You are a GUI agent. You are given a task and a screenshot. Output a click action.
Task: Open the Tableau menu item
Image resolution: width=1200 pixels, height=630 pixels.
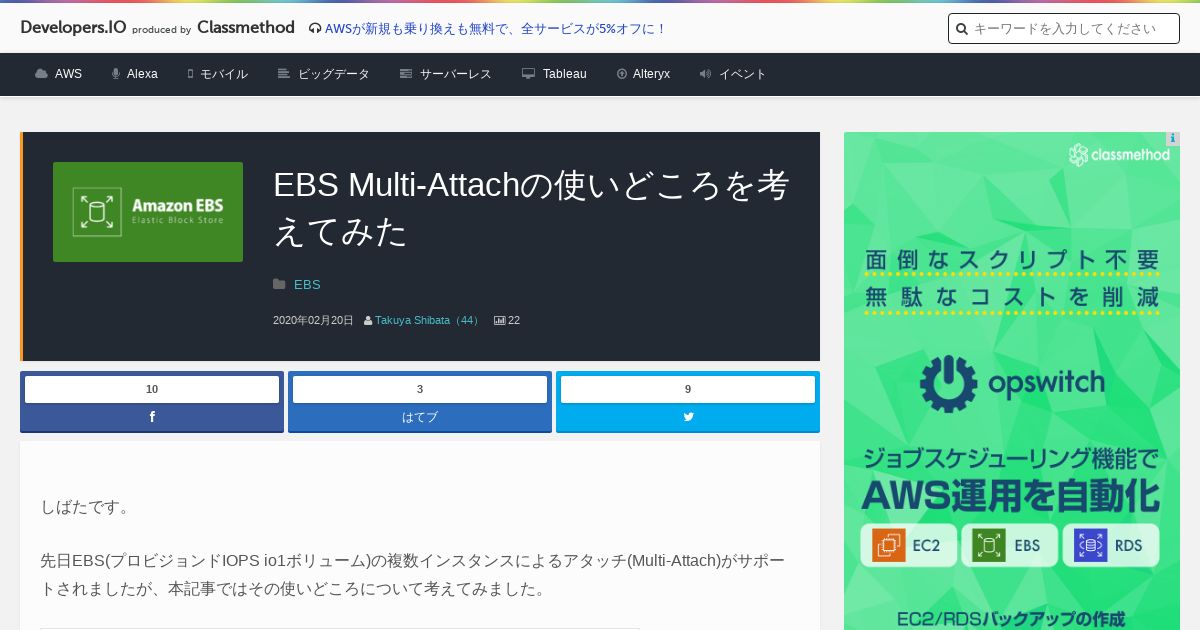tap(565, 74)
